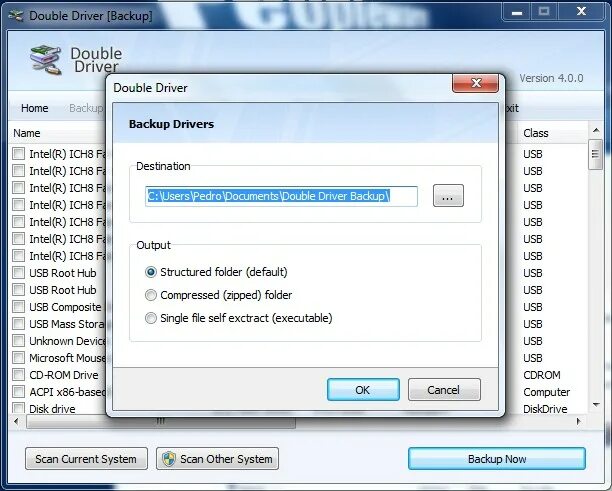612x491 pixels.
Task: Browse destination with the ... button
Action: [x=448, y=196]
